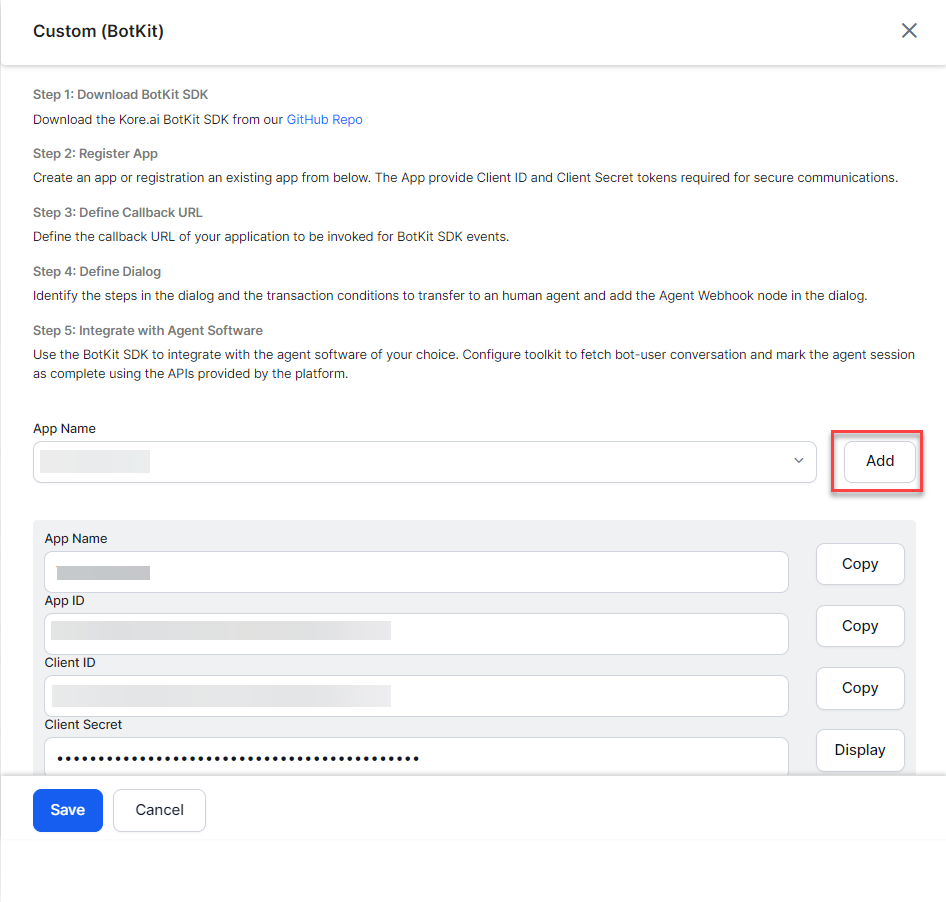Expand the App Name dropdown chevron
The image size is (946, 902).
tap(798, 461)
